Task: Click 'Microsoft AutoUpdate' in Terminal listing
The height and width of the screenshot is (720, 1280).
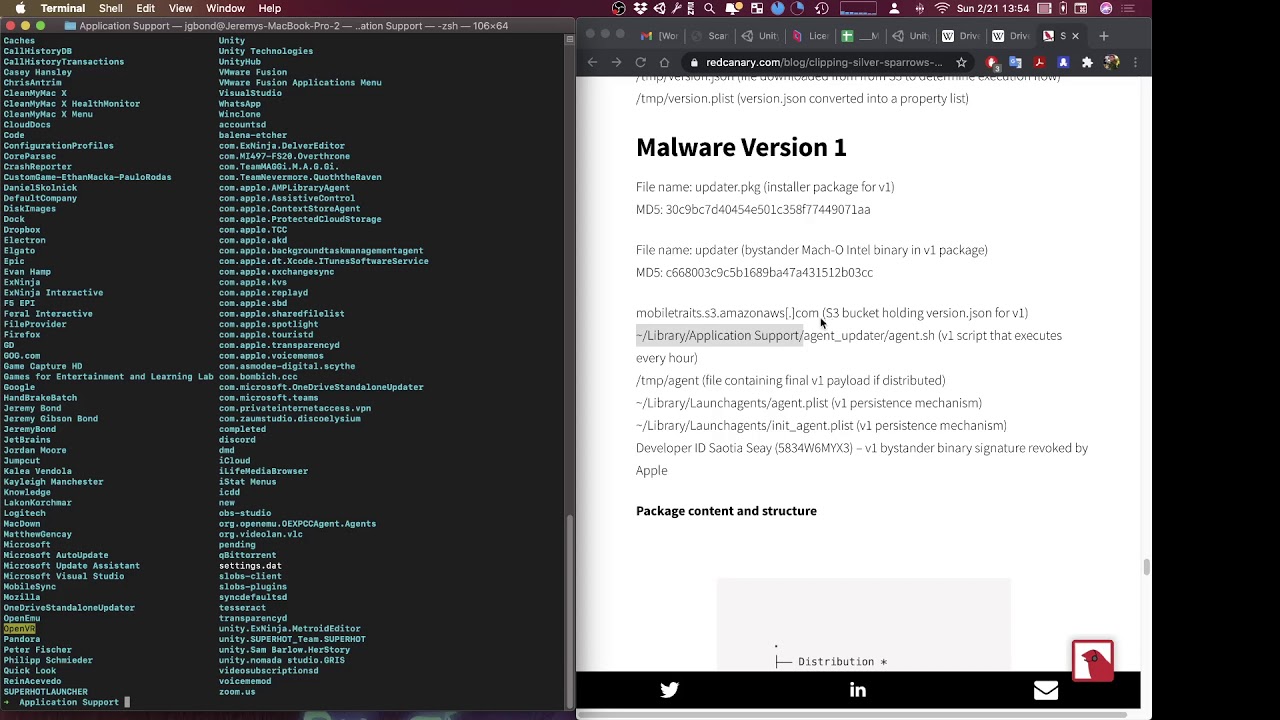Action: [56, 555]
